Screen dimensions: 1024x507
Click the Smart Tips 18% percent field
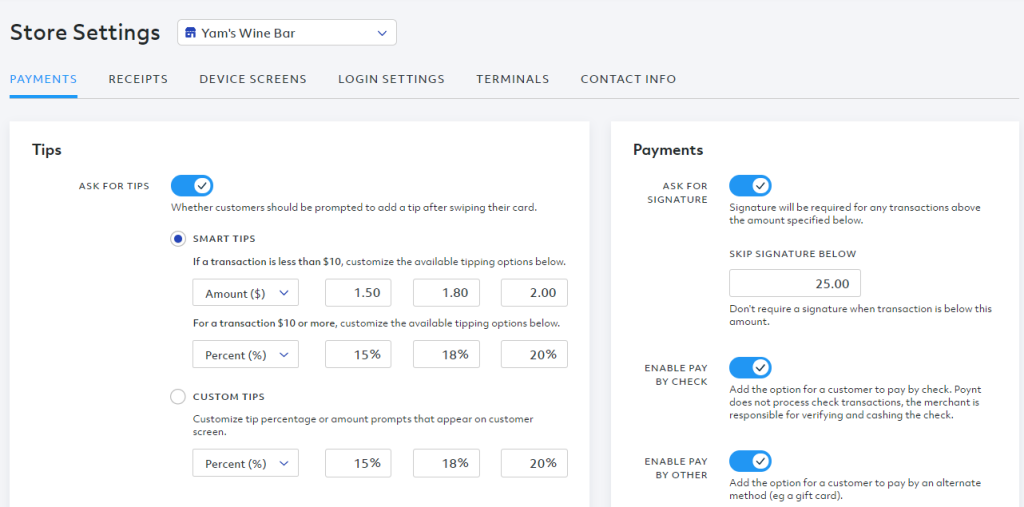tap(446, 354)
